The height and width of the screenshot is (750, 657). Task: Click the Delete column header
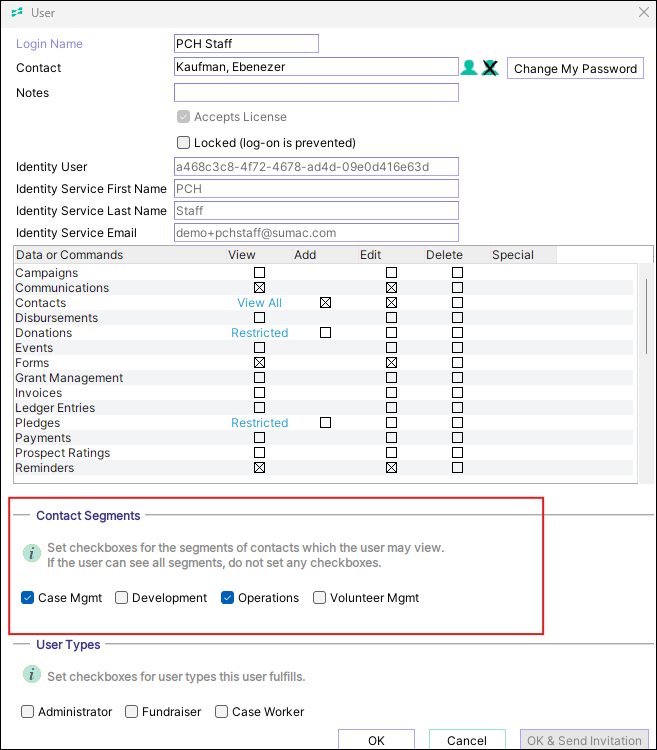[457, 255]
